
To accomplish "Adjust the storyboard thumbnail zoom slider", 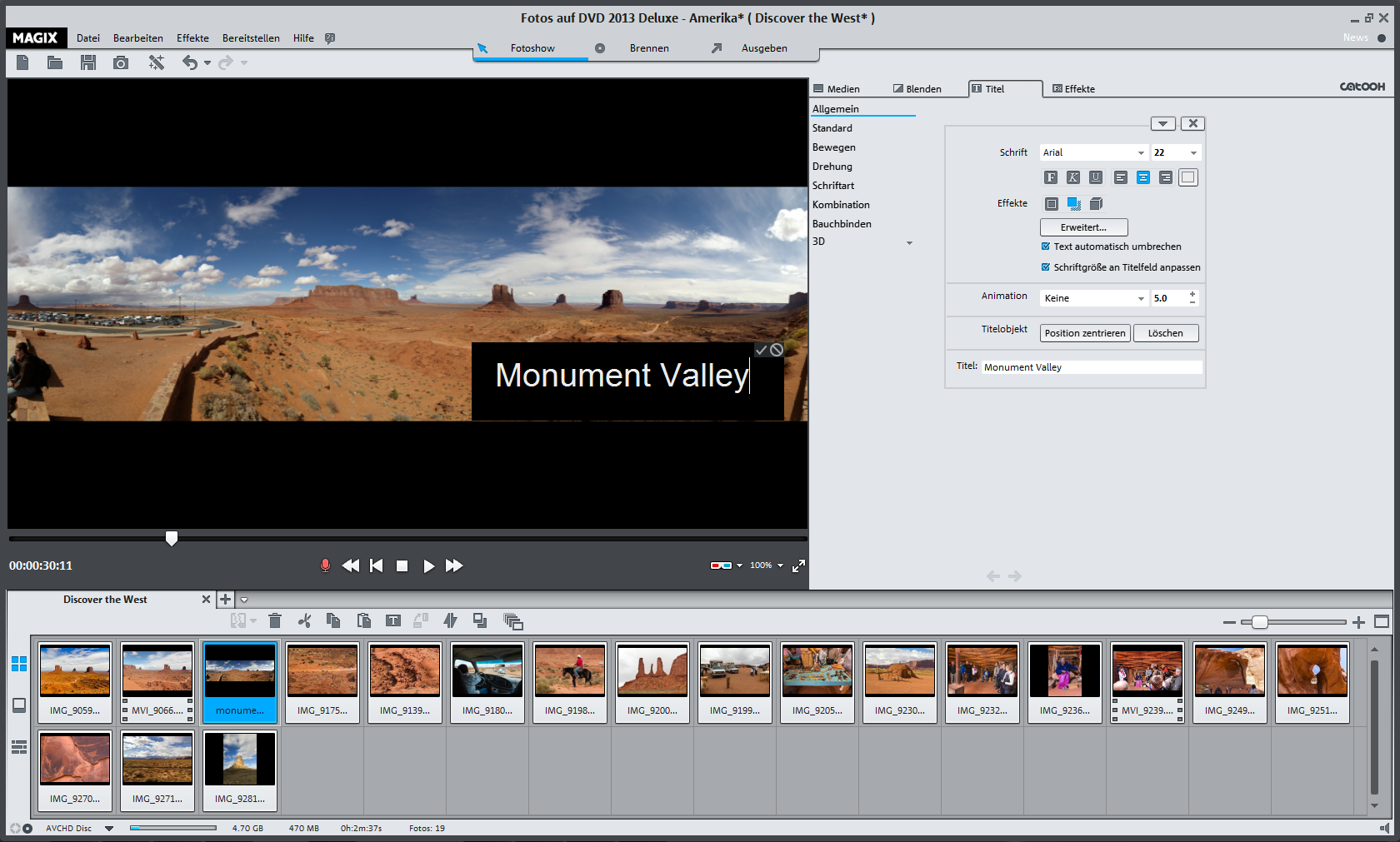I will [1259, 622].
